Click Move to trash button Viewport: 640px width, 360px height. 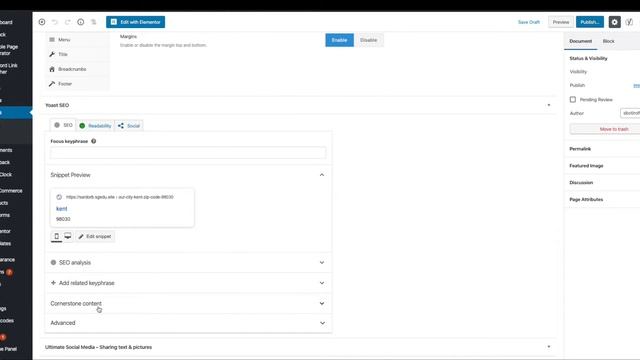(605, 129)
